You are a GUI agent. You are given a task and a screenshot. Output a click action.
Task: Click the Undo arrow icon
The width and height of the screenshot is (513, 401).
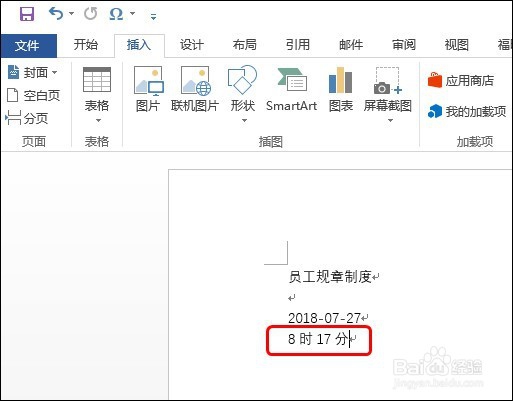56,14
